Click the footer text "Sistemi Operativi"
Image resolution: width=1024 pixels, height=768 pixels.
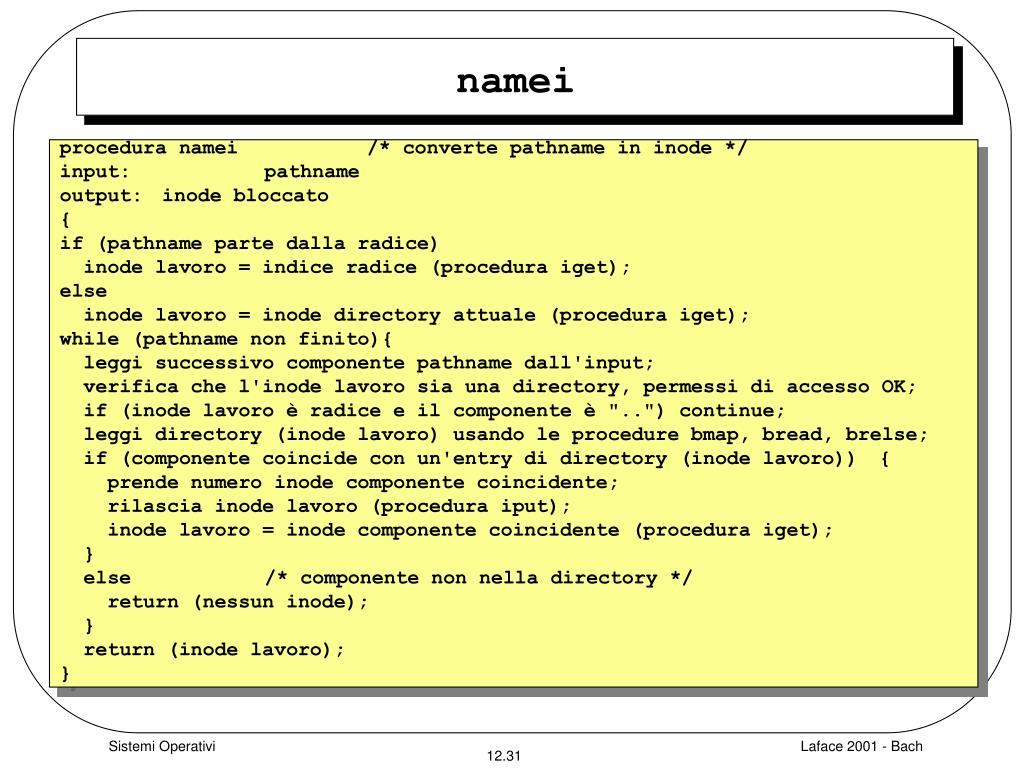(x=162, y=746)
